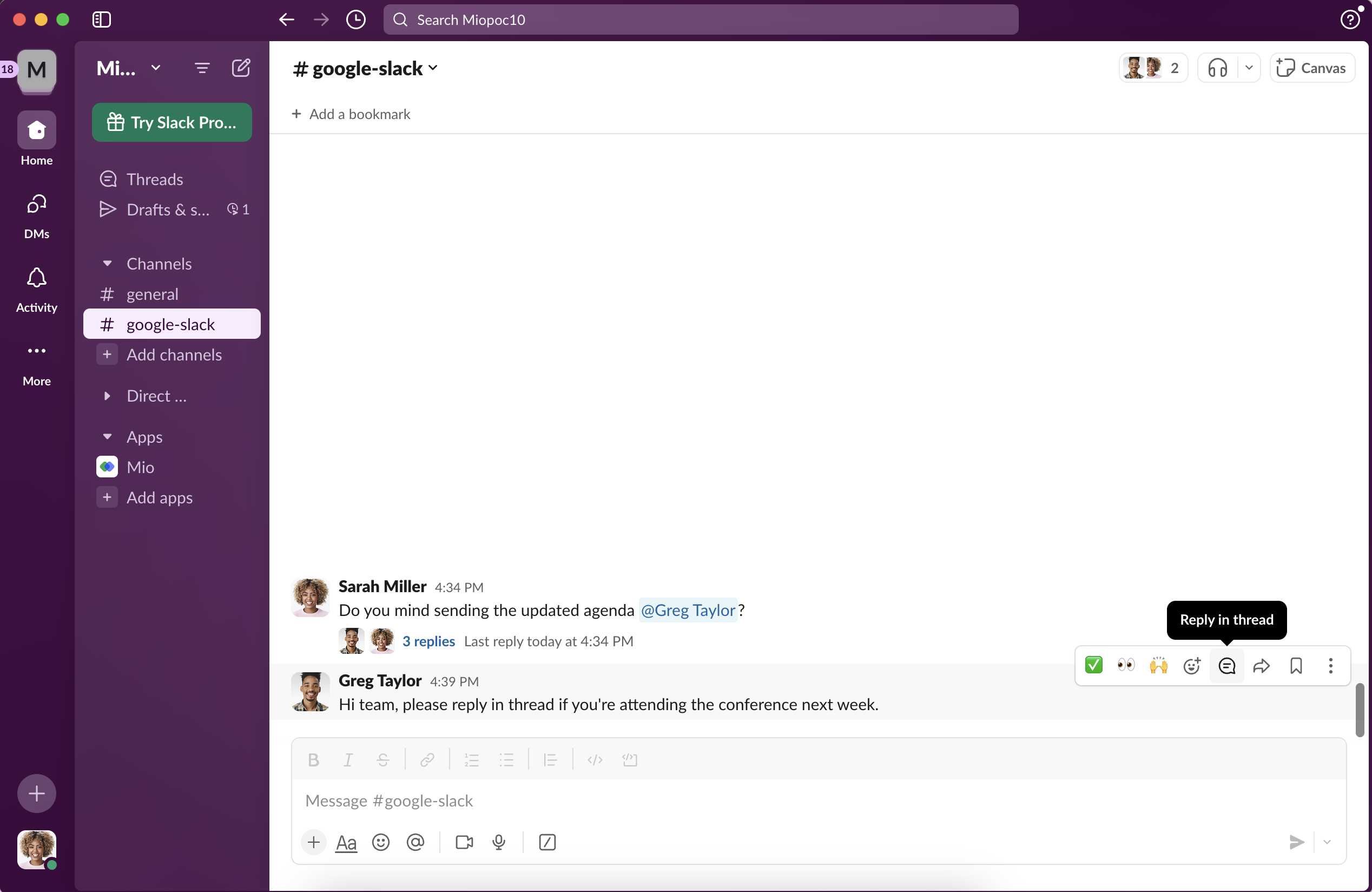Click the huddle headphones icon
The width and height of the screenshot is (1372, 892).
click(x=1217, y=68)
